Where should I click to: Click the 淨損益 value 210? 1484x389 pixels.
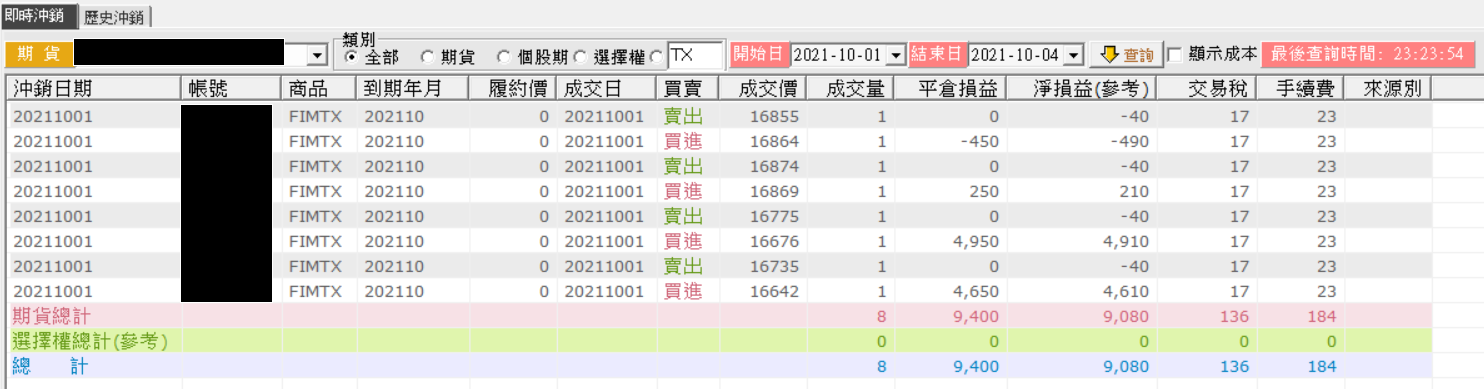click(1134, 191)
